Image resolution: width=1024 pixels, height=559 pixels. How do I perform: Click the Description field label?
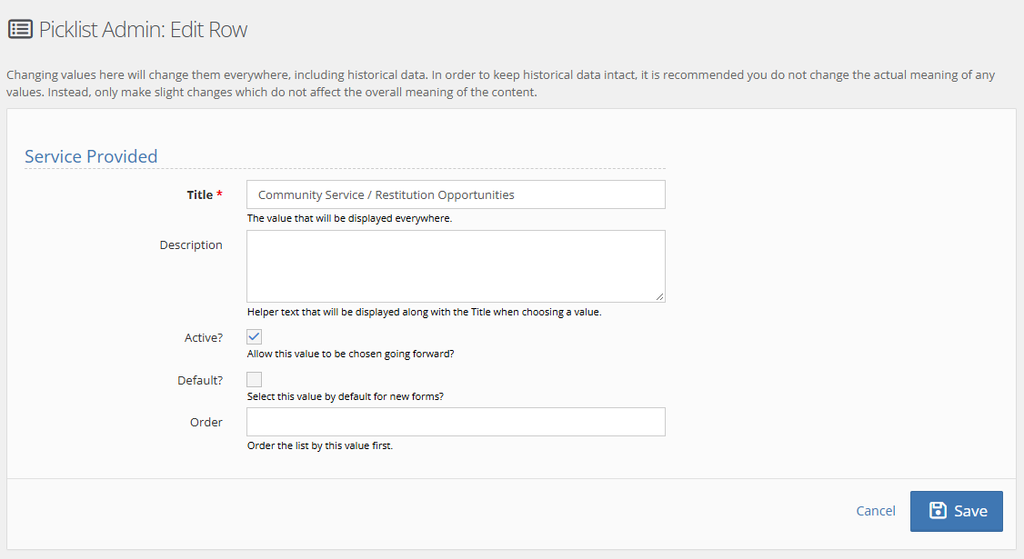coord(191,245)
